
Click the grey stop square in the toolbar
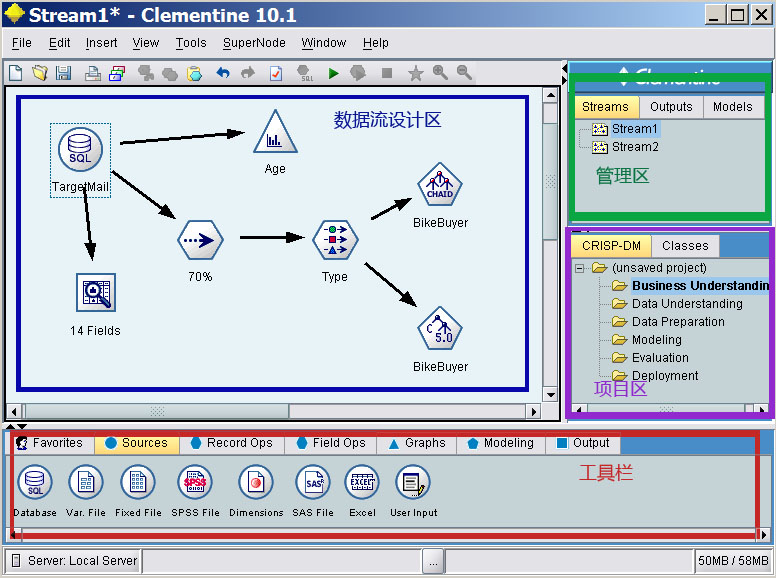pos(387,73)
